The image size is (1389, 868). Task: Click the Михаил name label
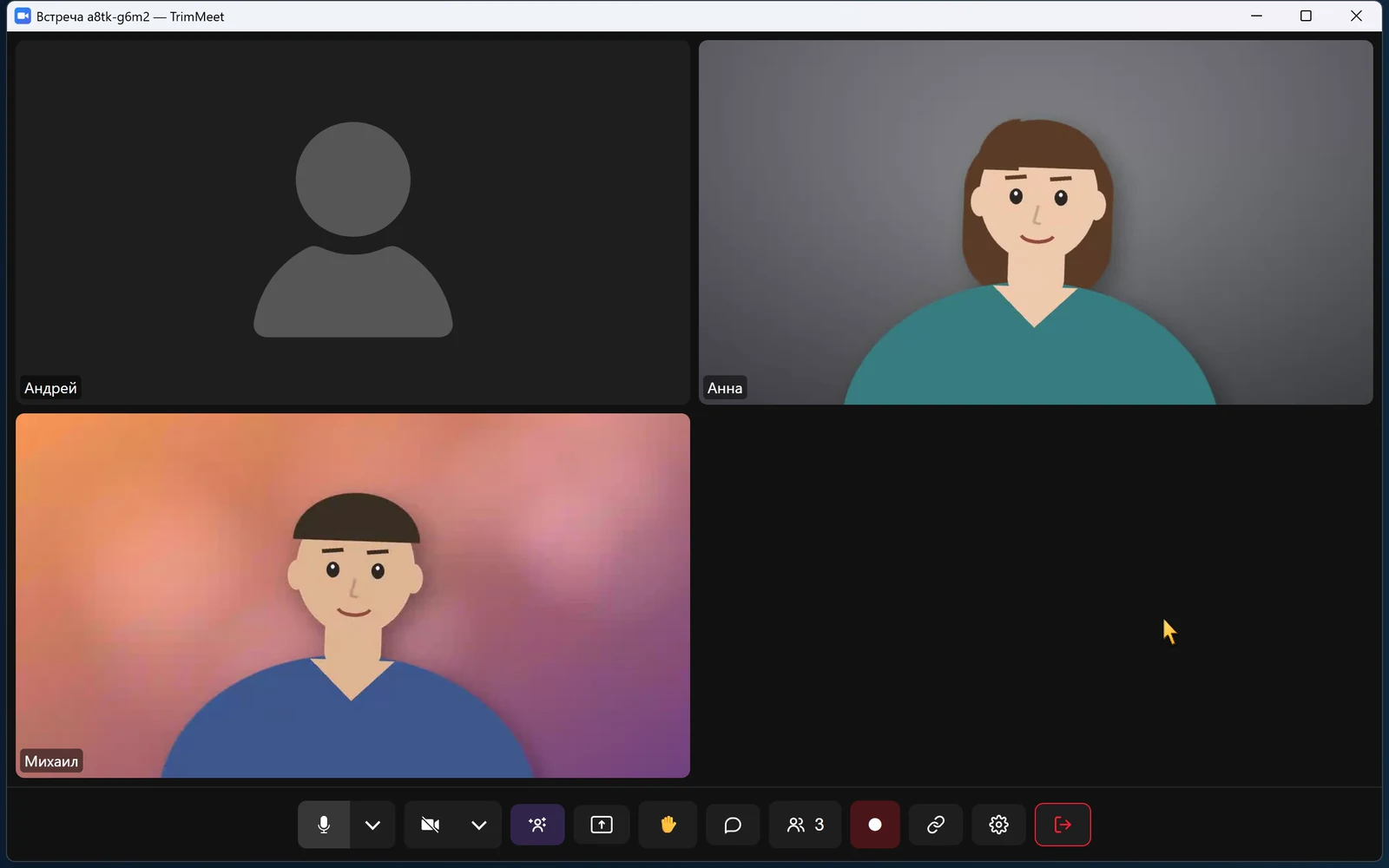click(x=51, y=761)
